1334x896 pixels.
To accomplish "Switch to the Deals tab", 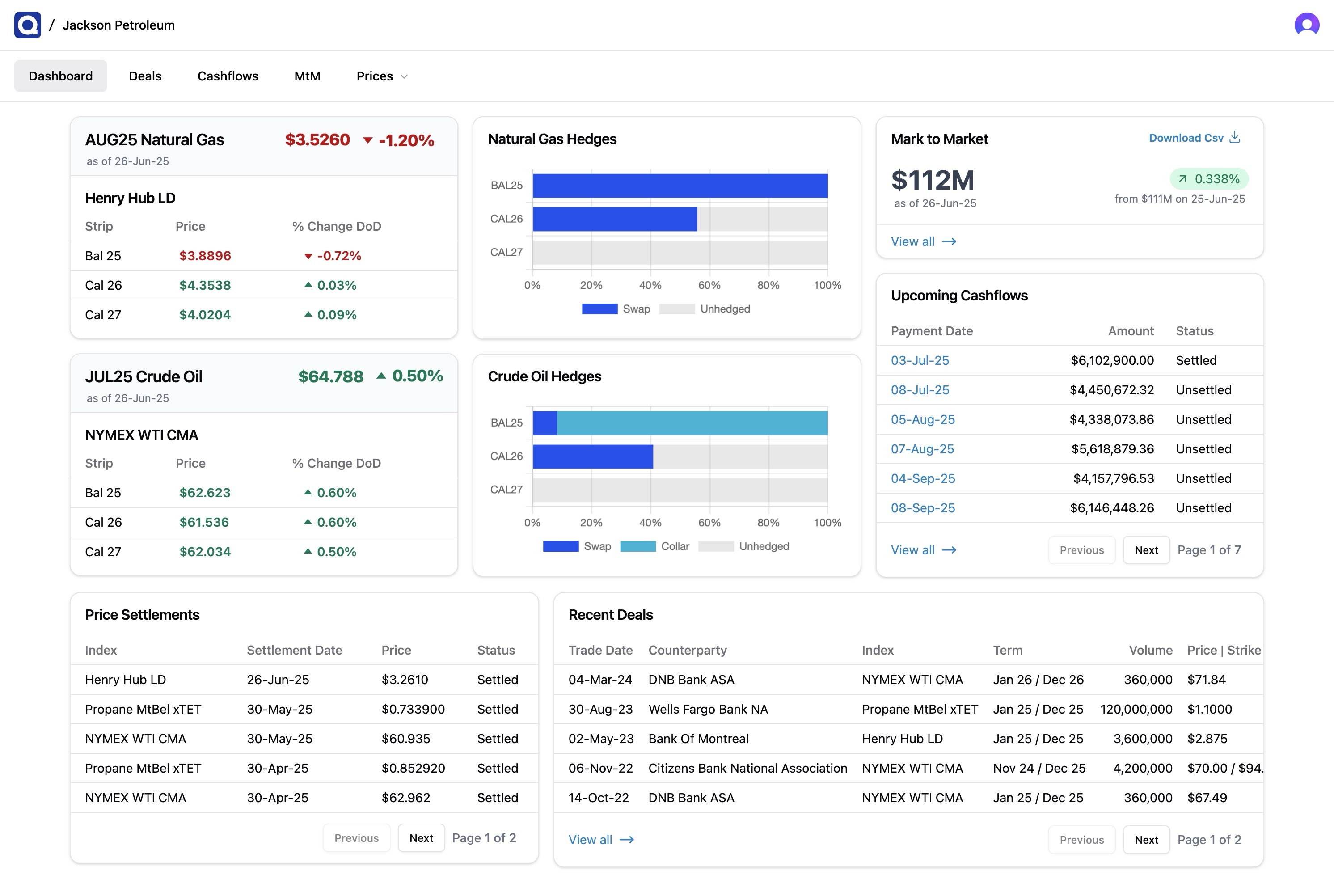I will (145, 76).
